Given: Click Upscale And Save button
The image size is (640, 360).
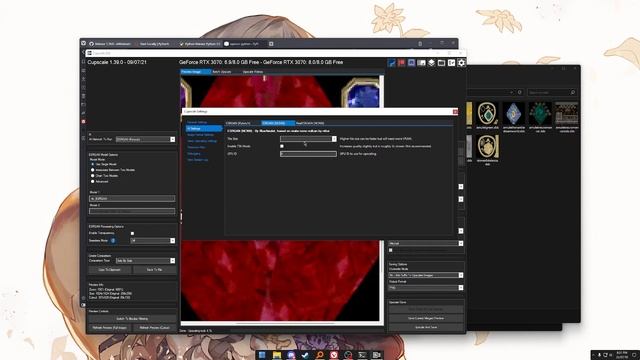Looking at the screenshot, I should click(x=426, y=327).
